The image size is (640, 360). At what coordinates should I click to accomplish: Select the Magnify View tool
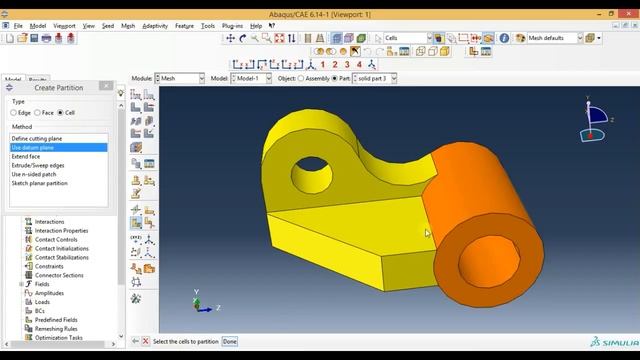pos(255,38)
